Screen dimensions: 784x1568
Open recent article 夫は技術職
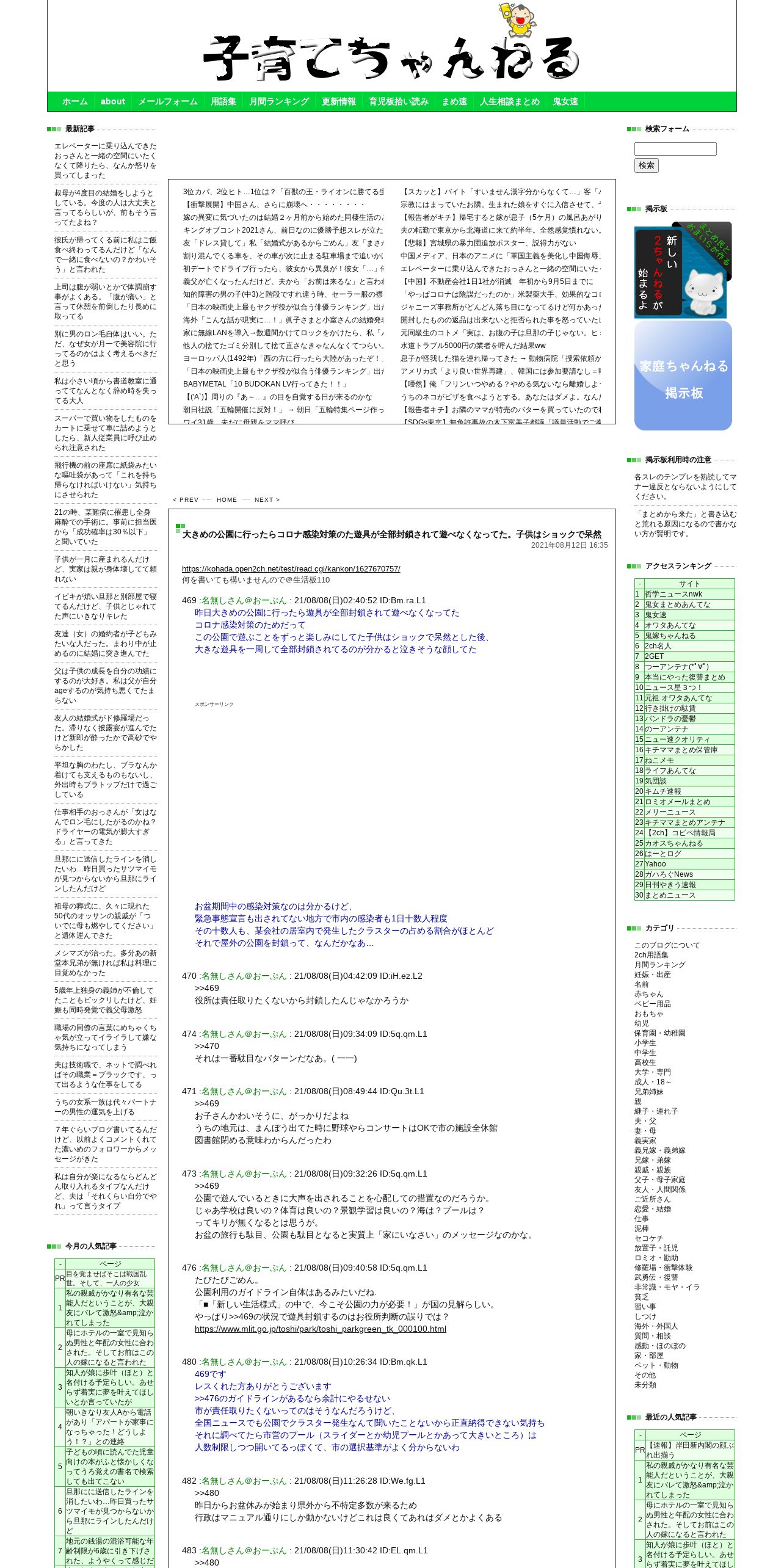coord(106,1075)
